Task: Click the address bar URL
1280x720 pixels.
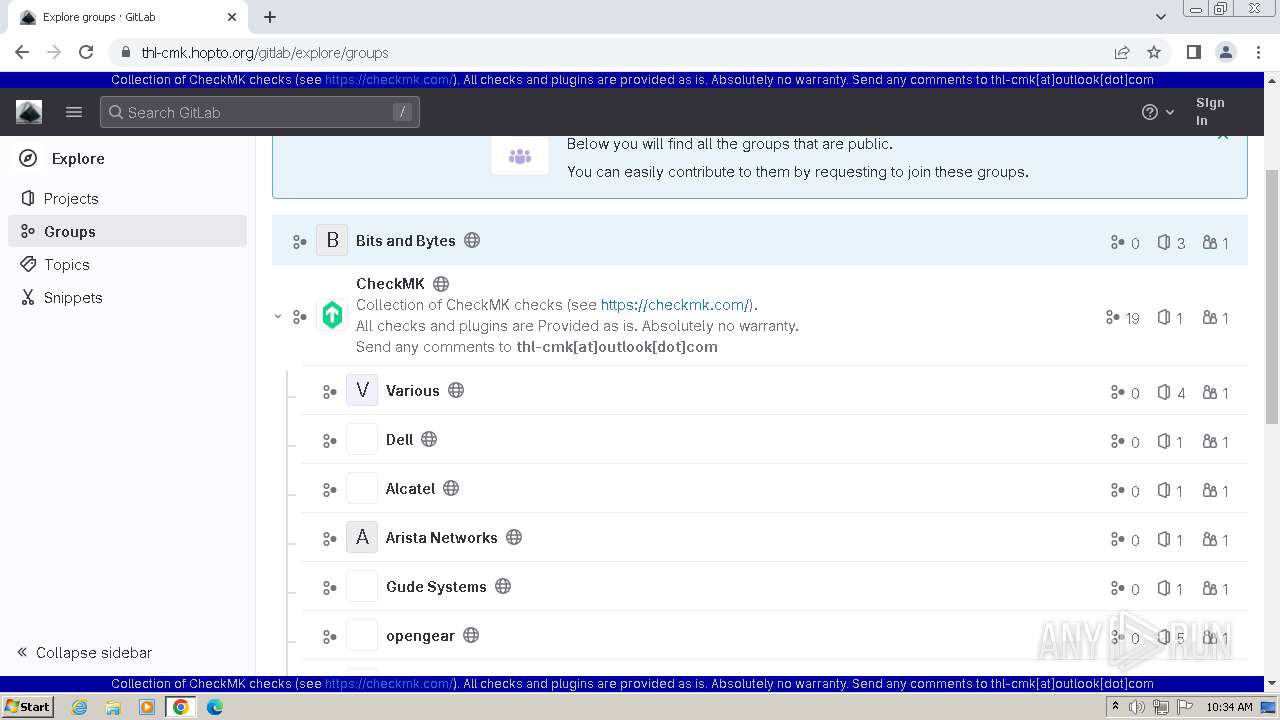Action: [x=265, y=53]
